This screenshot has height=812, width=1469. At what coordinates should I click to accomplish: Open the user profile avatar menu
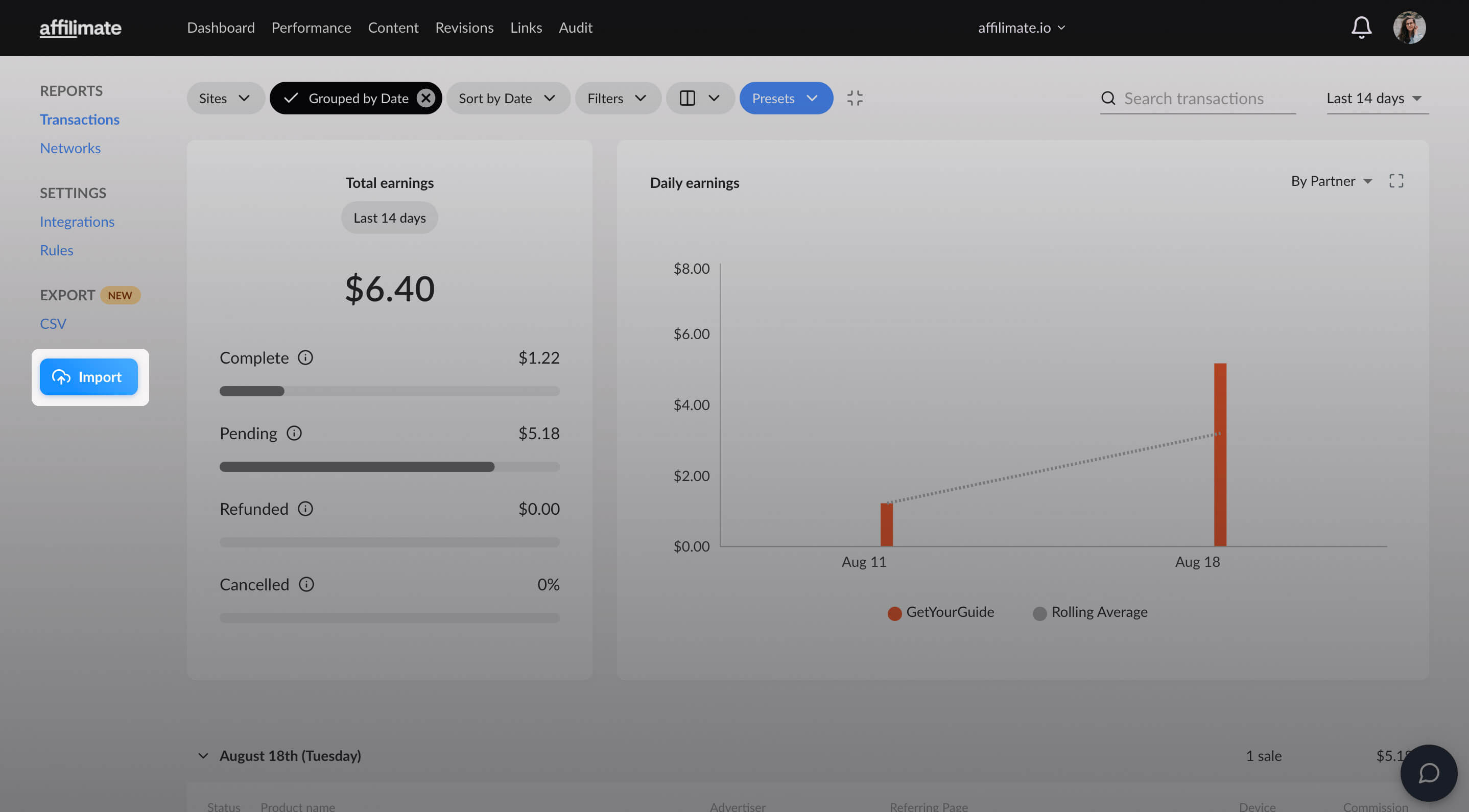tap(1409, 28)
